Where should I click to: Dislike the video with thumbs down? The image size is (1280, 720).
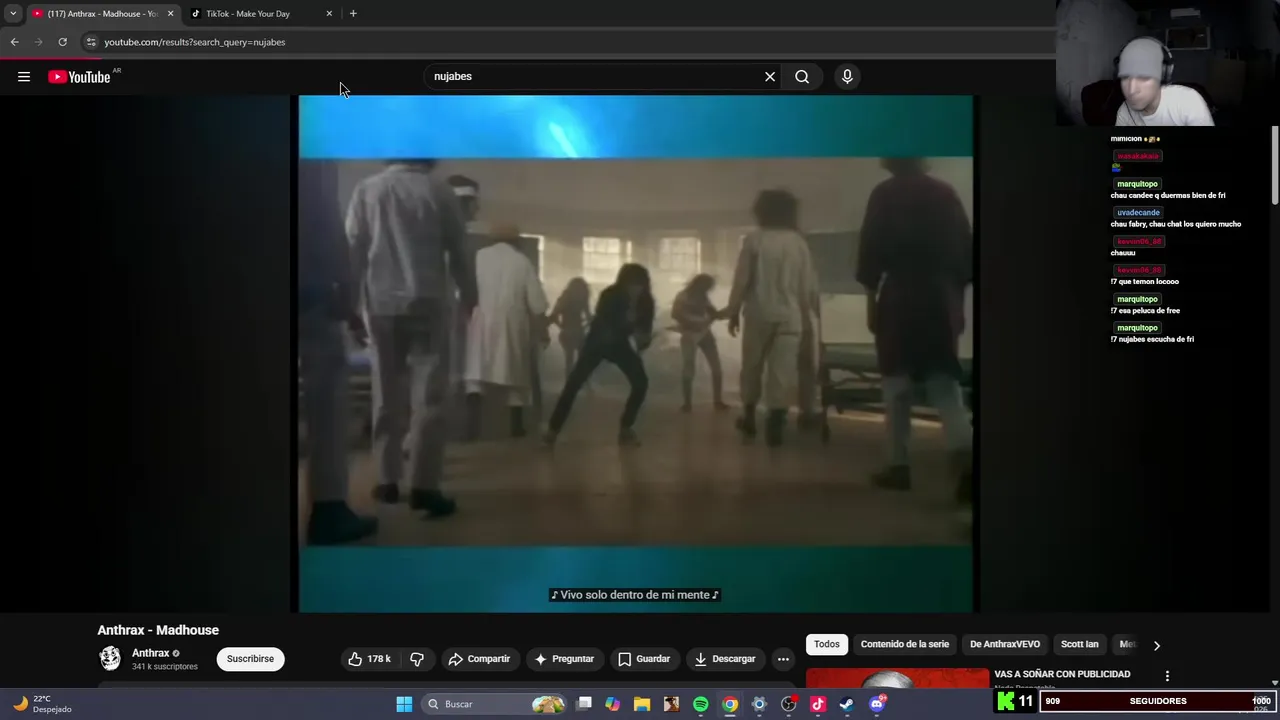click(x=417, y=659)
